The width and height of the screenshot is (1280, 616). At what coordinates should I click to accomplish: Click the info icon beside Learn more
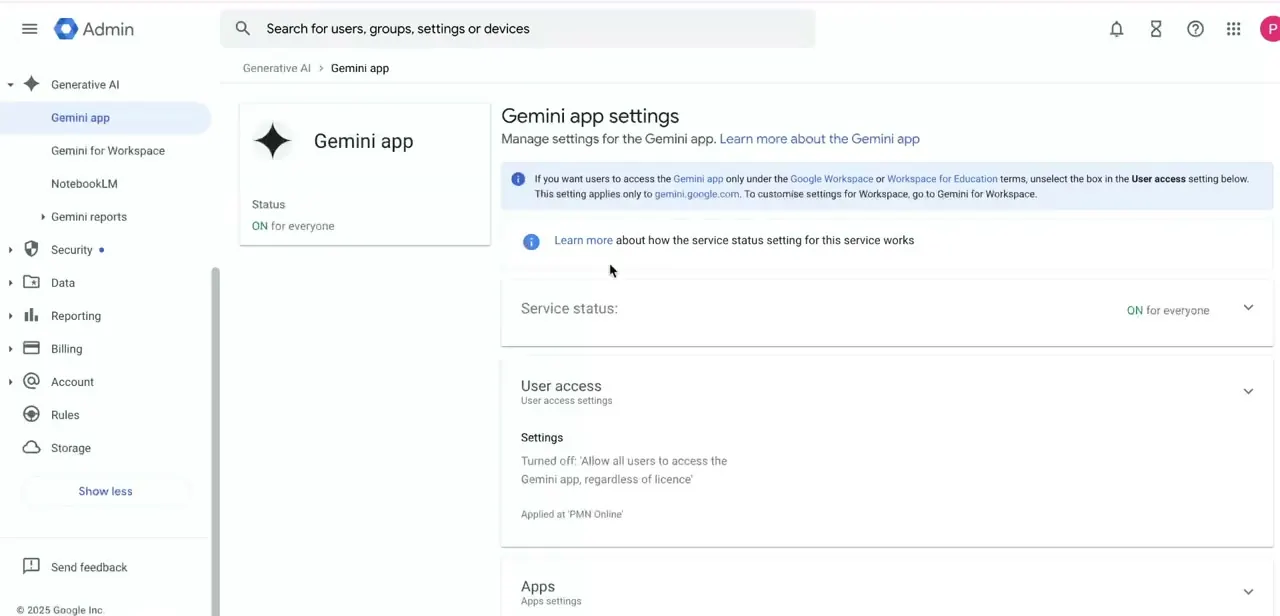531,241
